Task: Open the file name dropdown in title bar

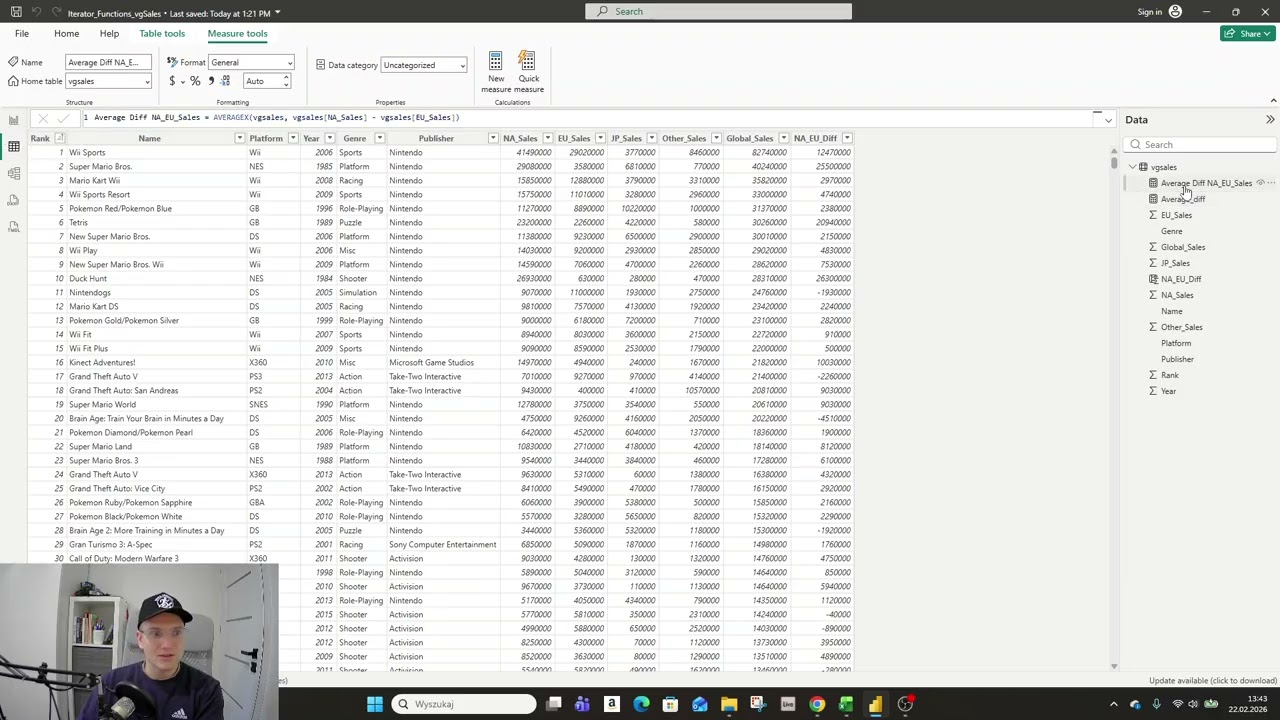Action: pyautogui.click(x=277, y=13)
